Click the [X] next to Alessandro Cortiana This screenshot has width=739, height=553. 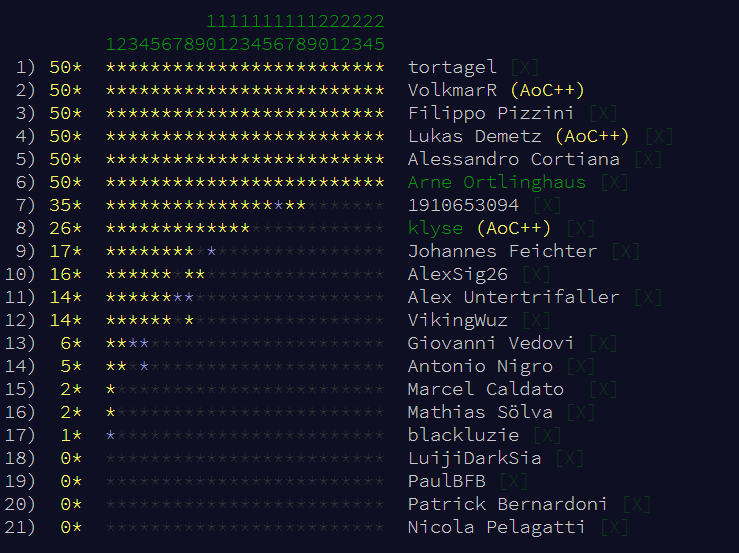tap(648, 159)
